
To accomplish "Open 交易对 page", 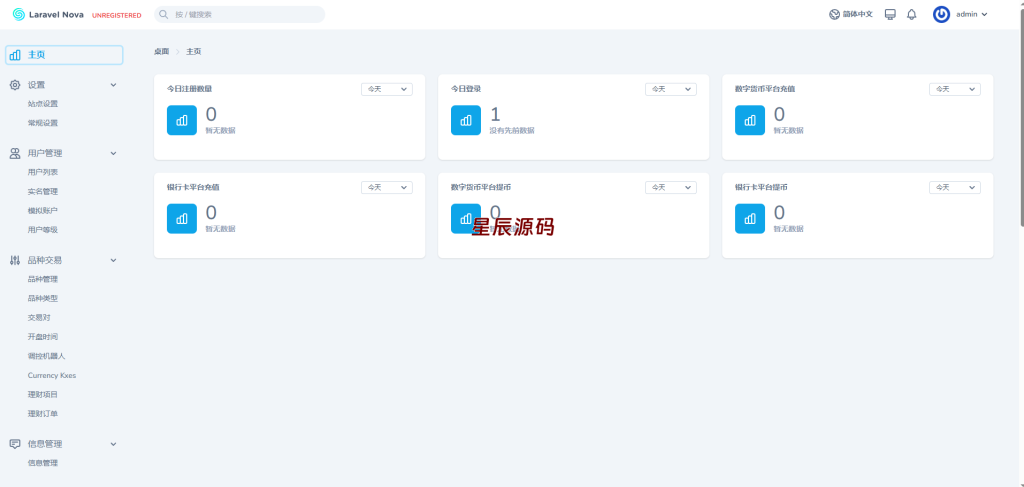I will (39, 317).
